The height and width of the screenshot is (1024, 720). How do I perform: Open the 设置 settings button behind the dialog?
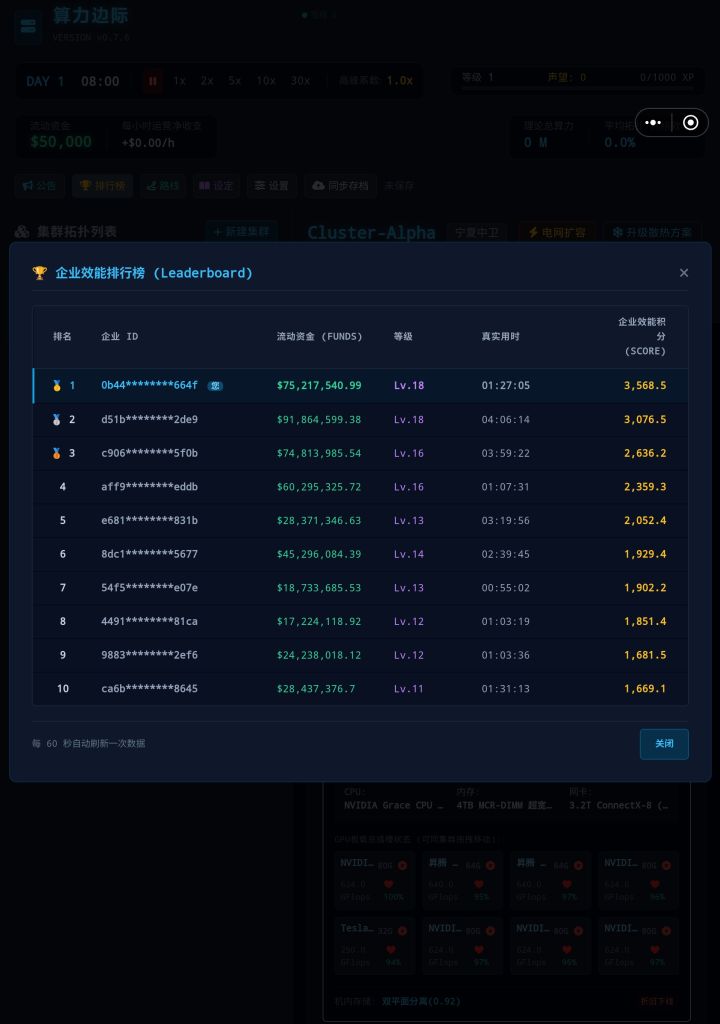pos(271,186)
